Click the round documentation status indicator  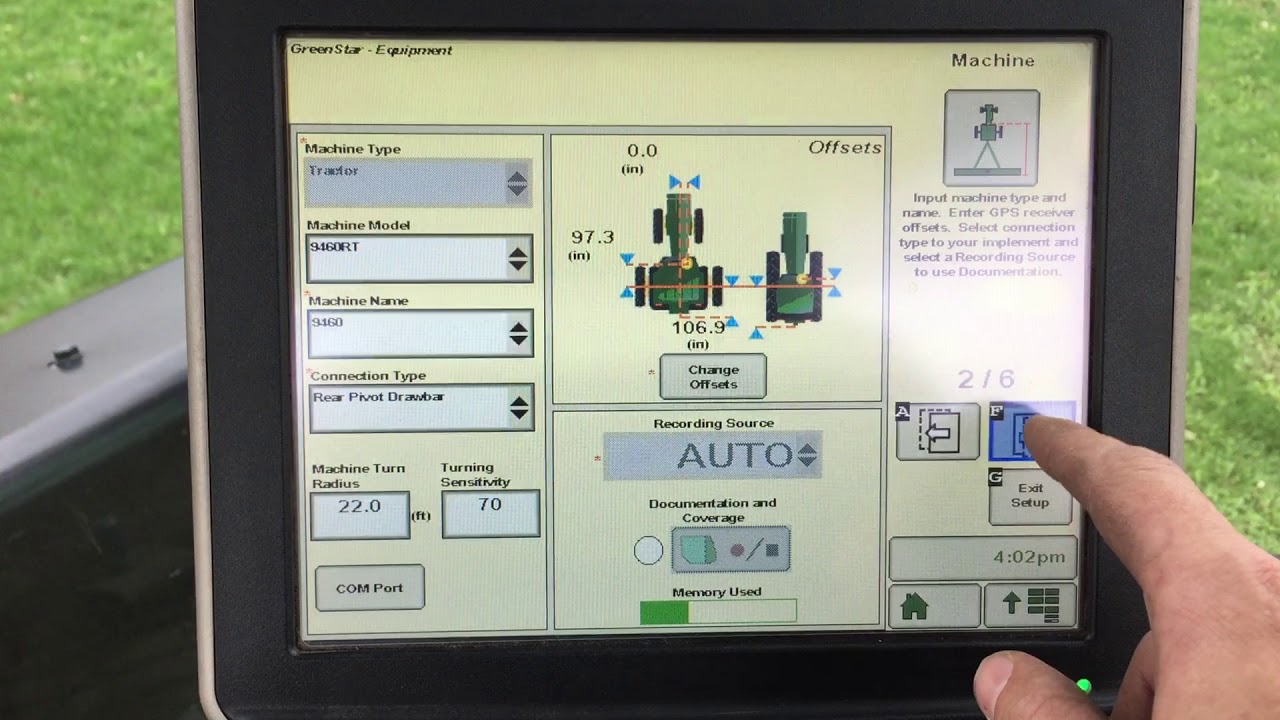click(648, 551)
